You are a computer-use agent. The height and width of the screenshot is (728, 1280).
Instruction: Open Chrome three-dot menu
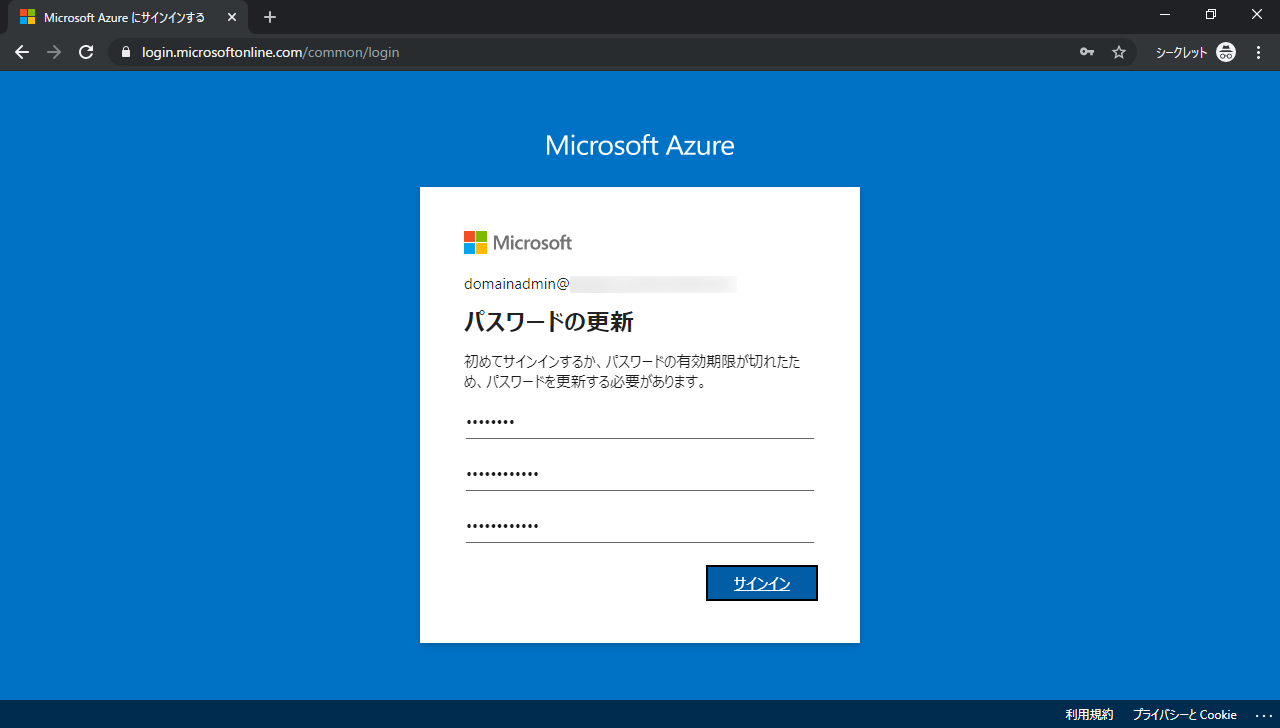[x=1259, y=52]
